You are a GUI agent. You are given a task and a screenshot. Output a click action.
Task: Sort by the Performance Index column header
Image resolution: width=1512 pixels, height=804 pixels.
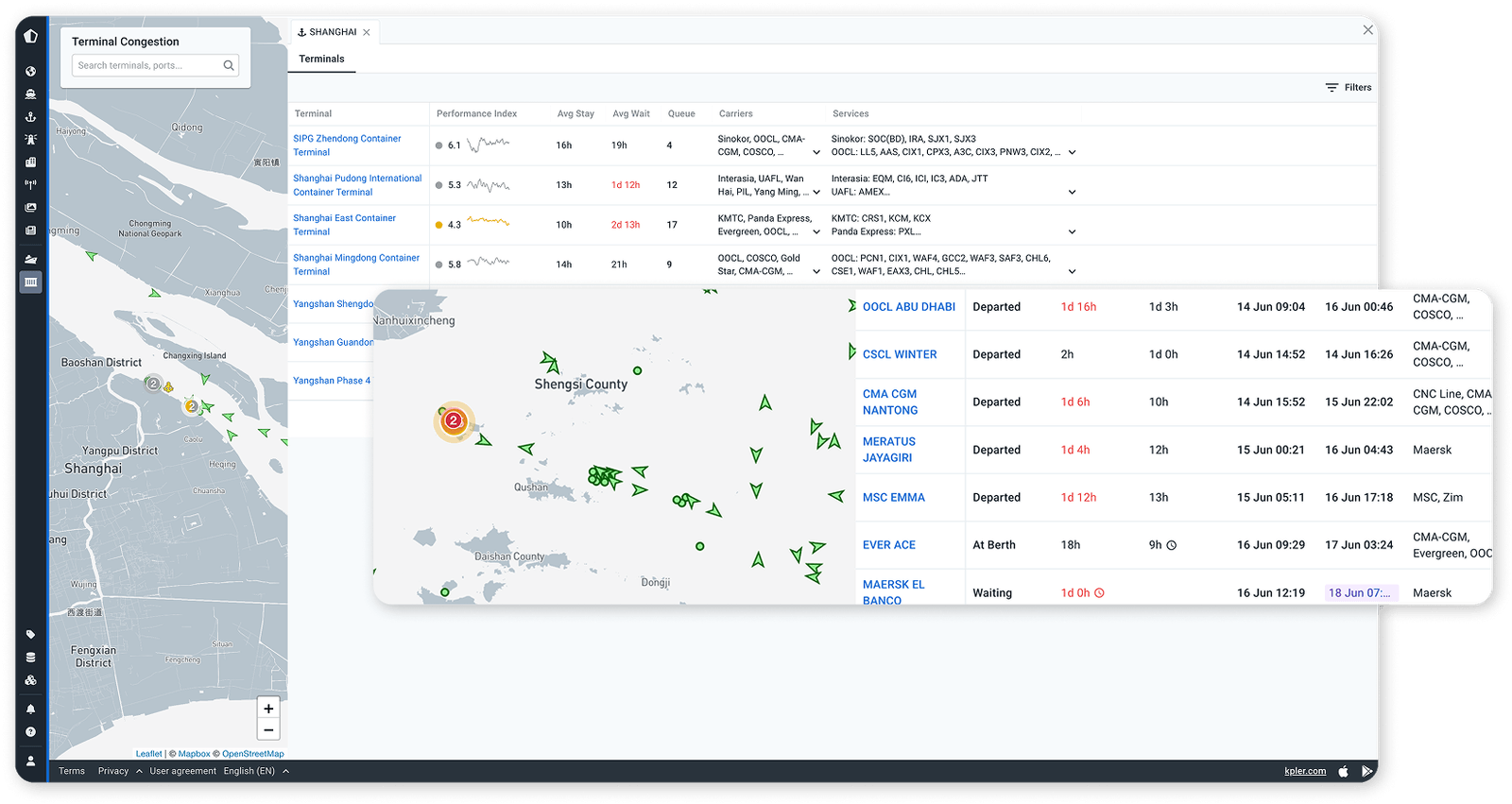tap(476, 113)
